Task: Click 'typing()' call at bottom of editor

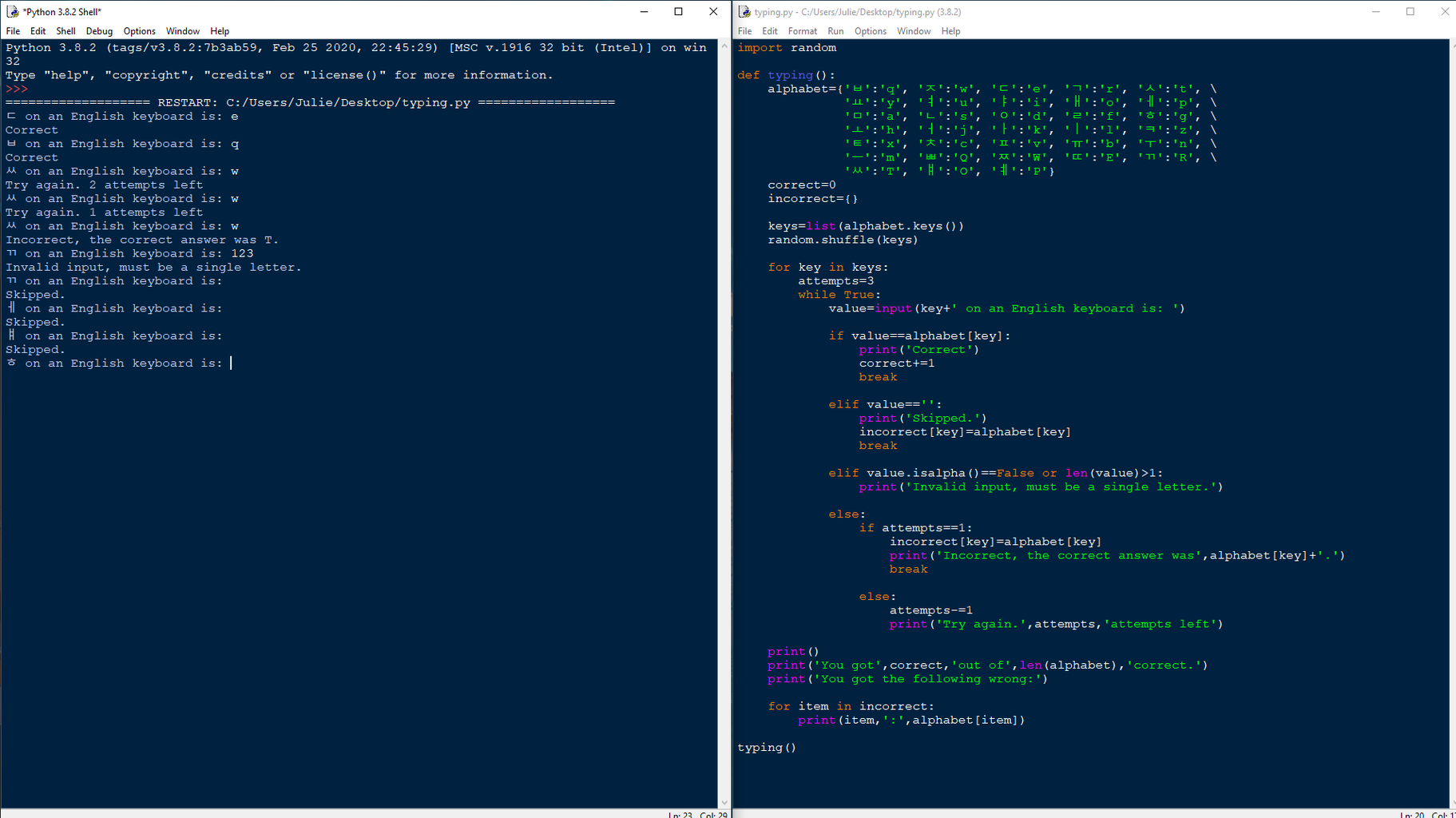Action: point(767,748)
